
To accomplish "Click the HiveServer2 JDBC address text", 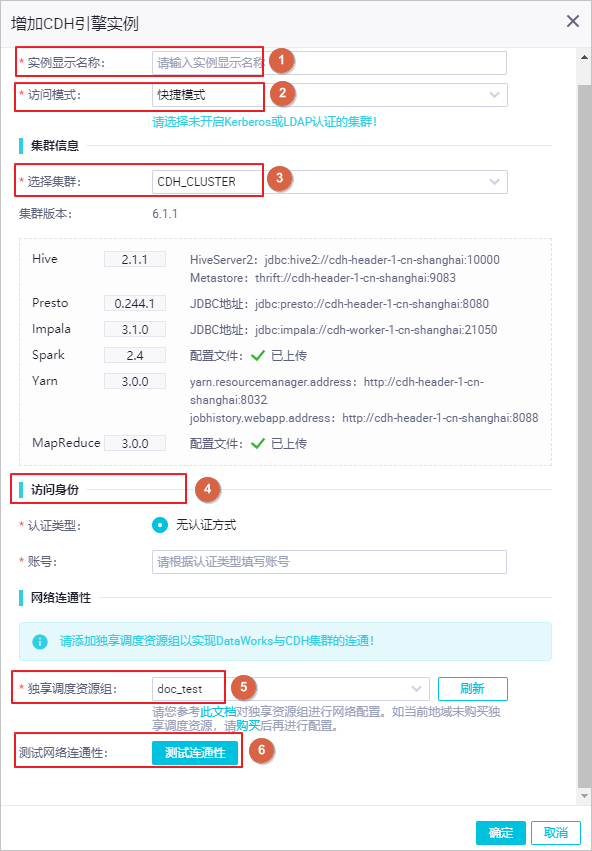I will click(x=345, y=260).
